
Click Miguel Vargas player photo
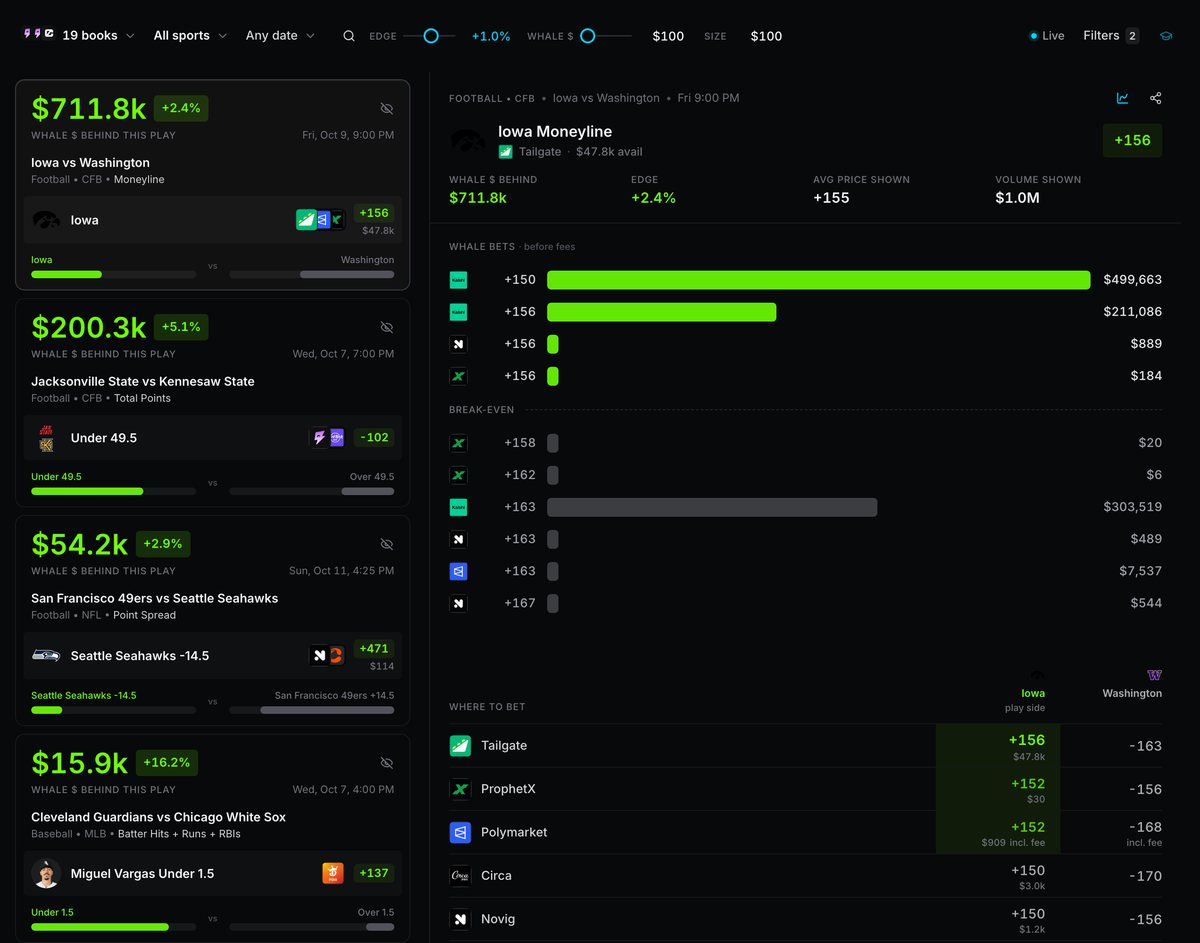[46, 873]
